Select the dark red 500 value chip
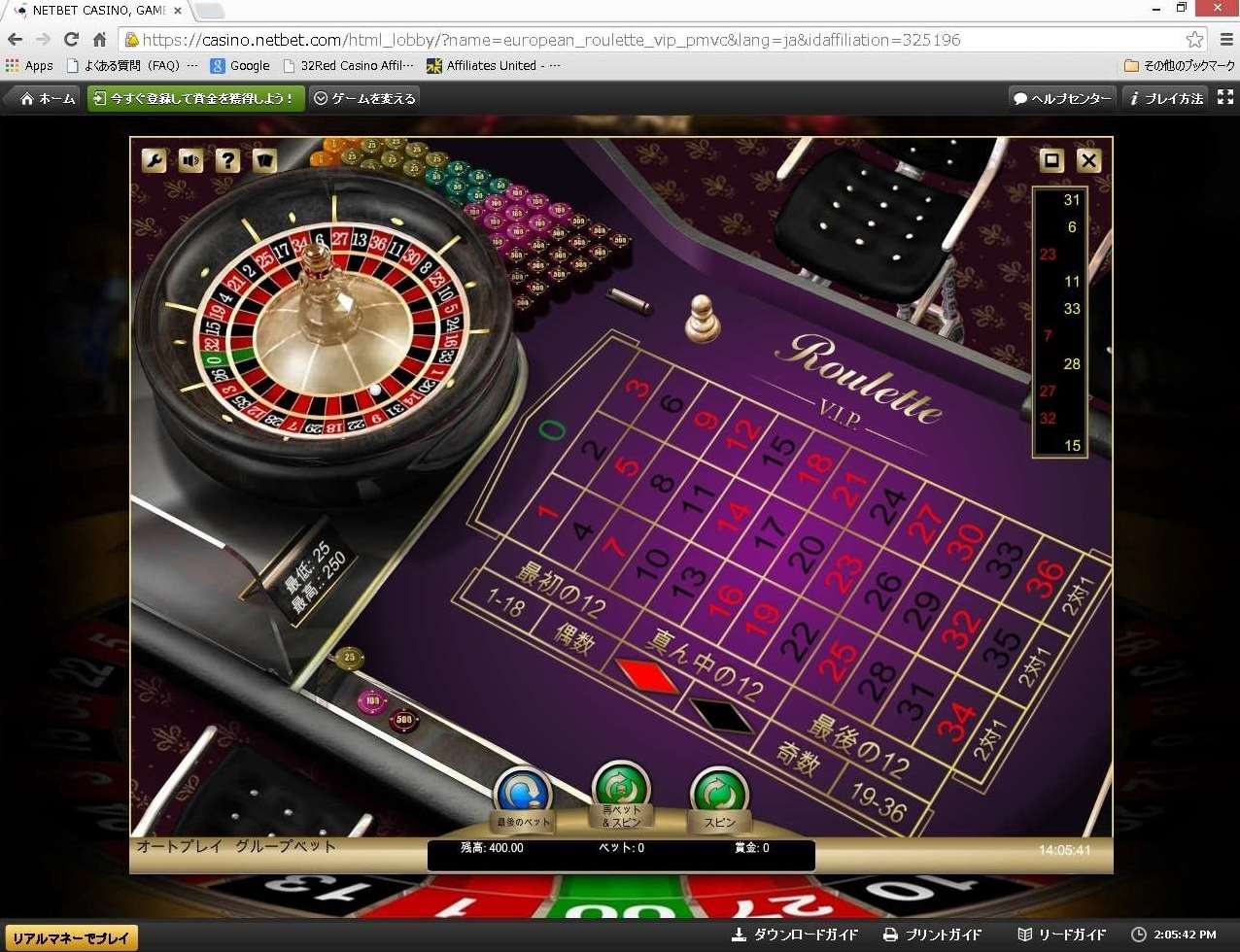The width and height of the screenshot is (1240, 952). [x=403, y=721]
